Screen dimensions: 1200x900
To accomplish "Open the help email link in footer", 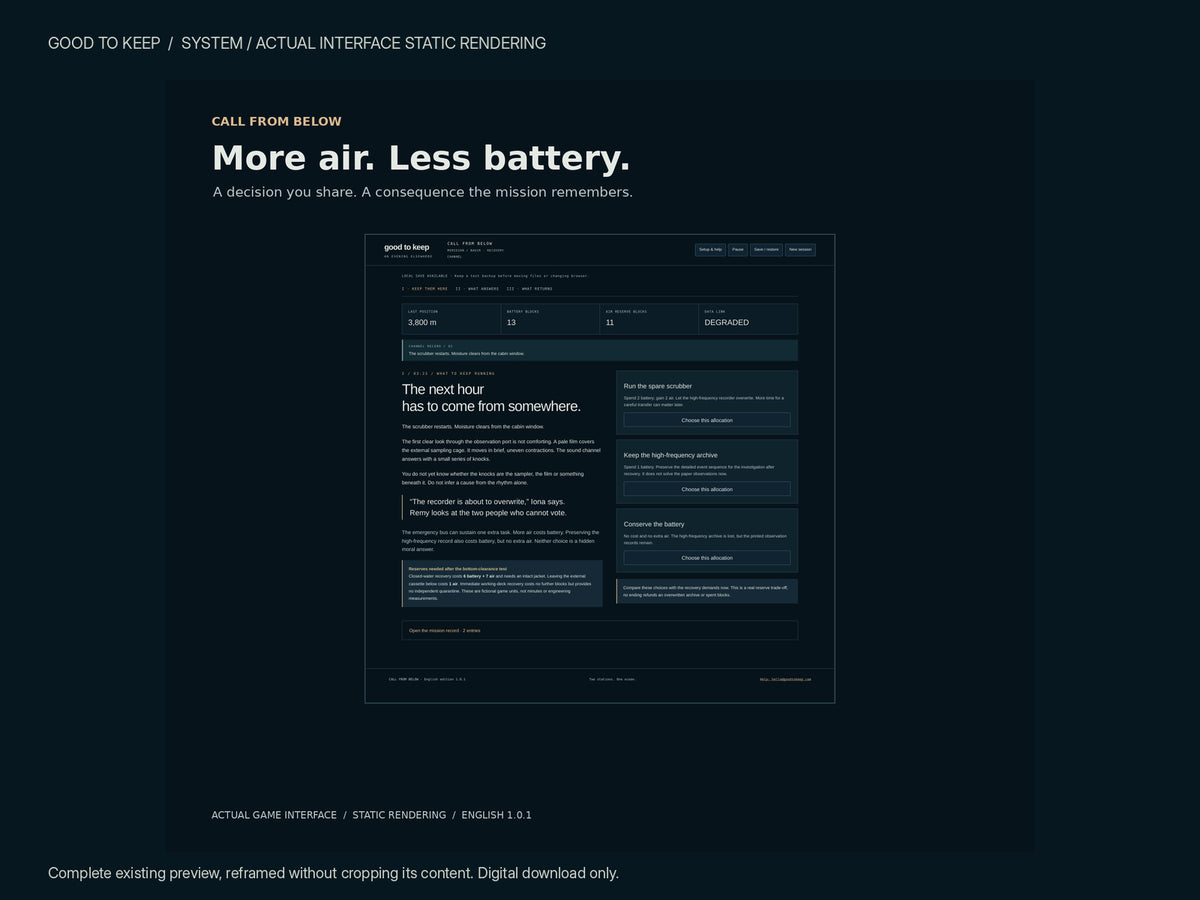I will pos(785,679).
